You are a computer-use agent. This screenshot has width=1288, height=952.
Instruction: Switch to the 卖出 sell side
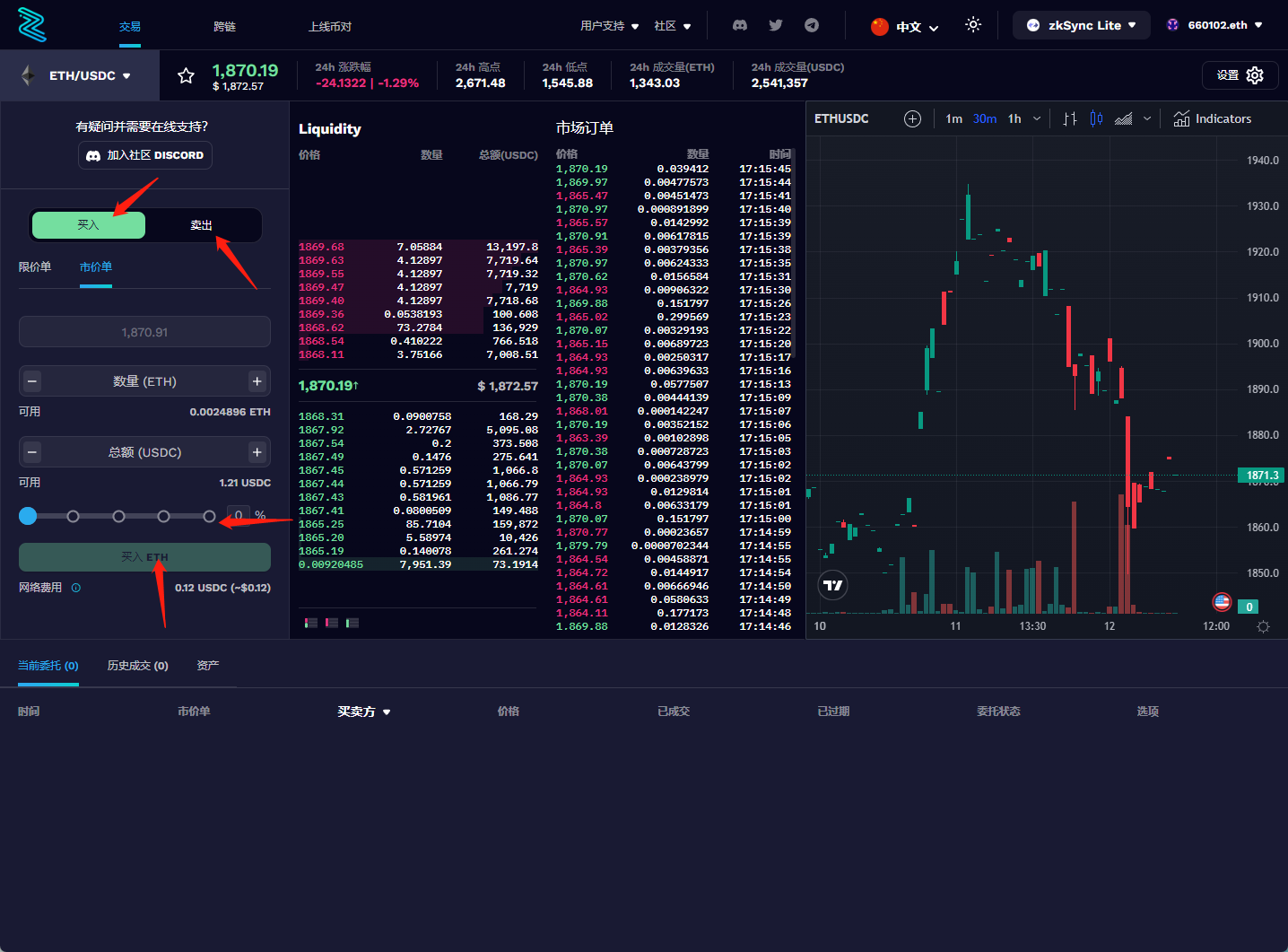coord(202,225)
